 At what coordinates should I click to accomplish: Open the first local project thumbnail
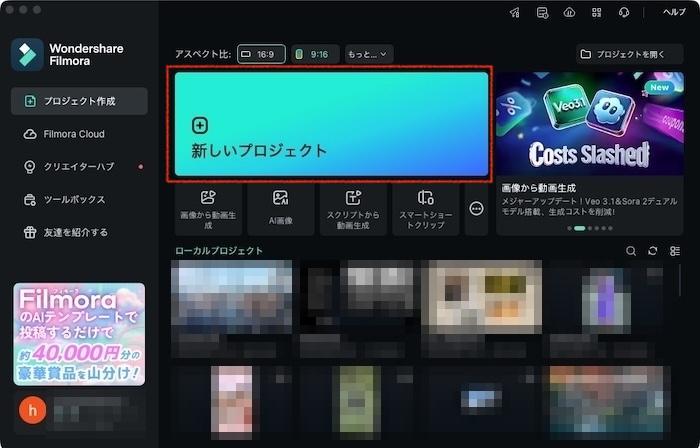[232, 297]
